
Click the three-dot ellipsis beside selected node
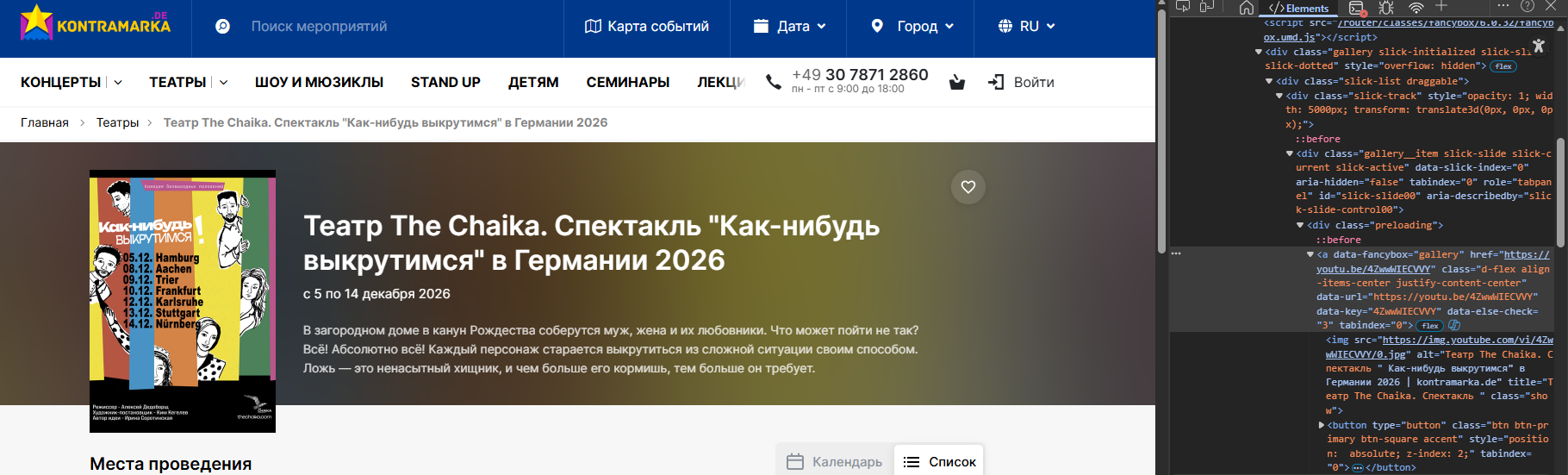coord(1176,254)
